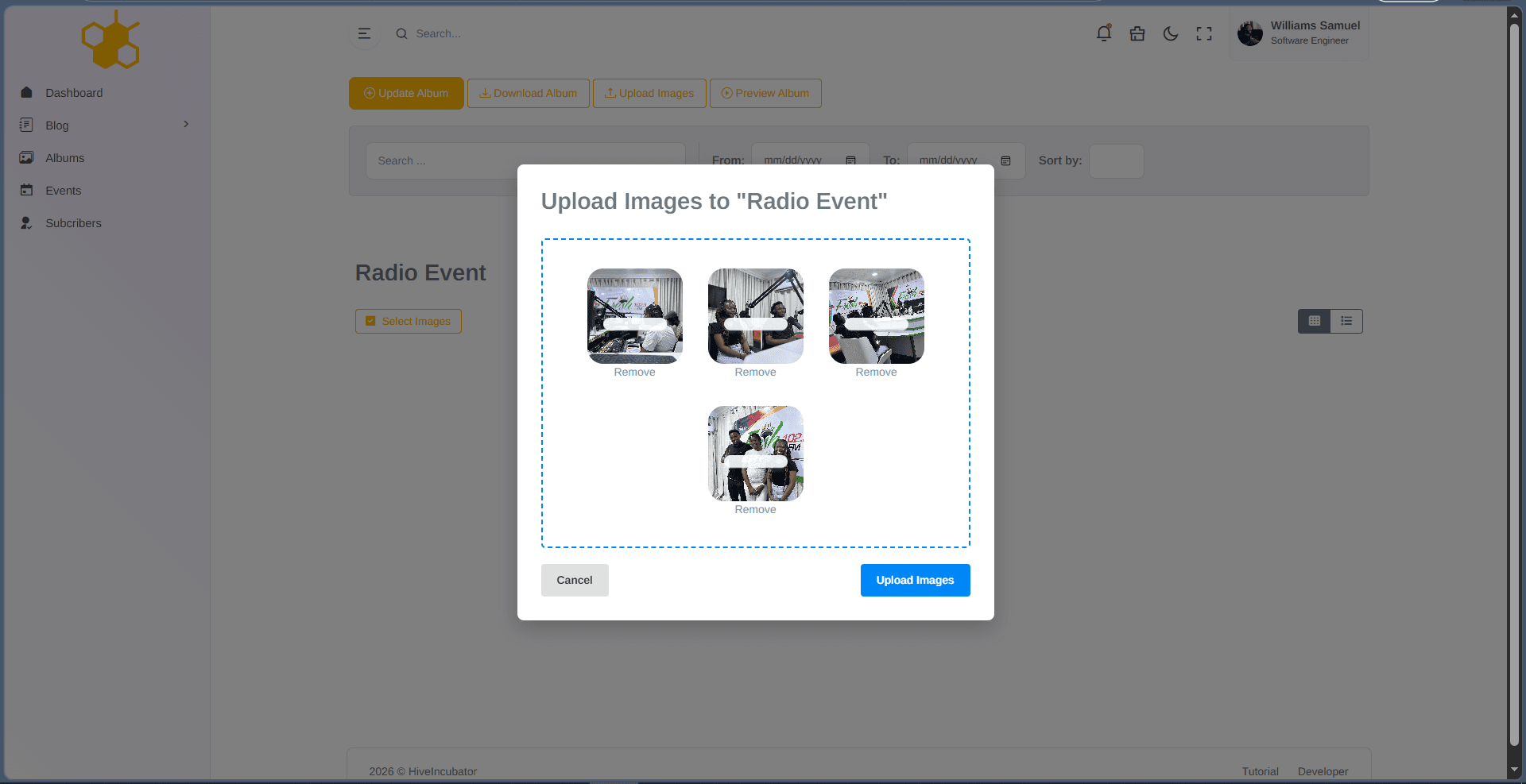Screen dimensions: 1526x784
Task: Switch to list view
Action: click(x=1346, y=321)
